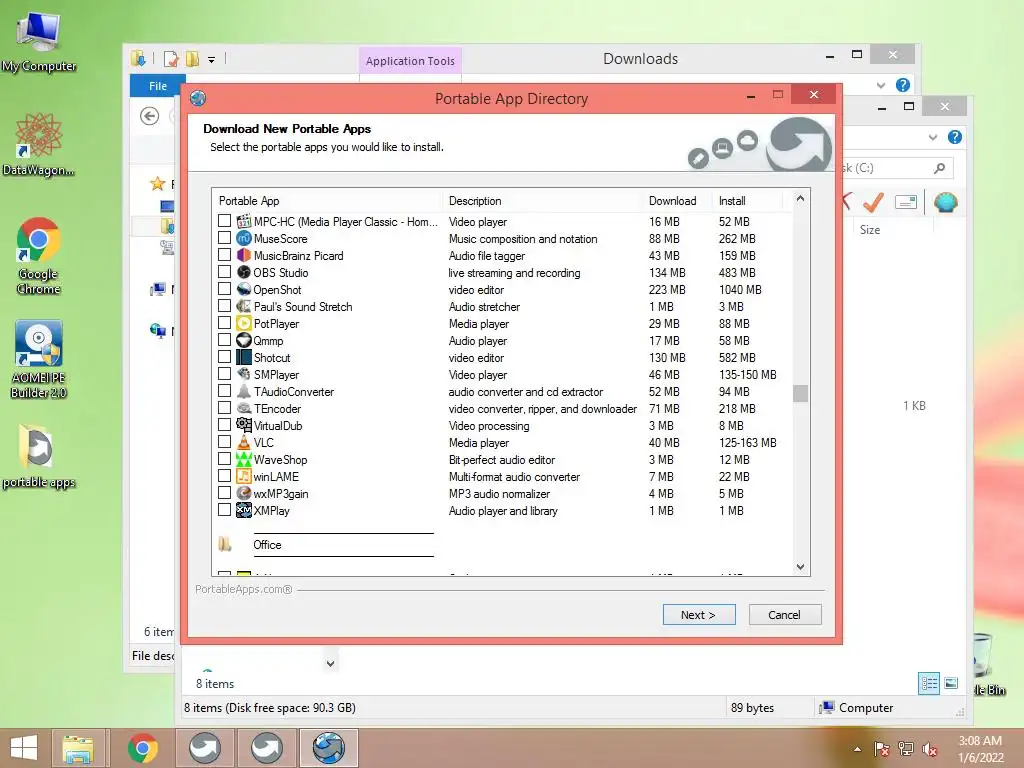Show hidden system tray icons
Screen dimensions: 1024x768
pyautogui.click(x=857, y=749)
